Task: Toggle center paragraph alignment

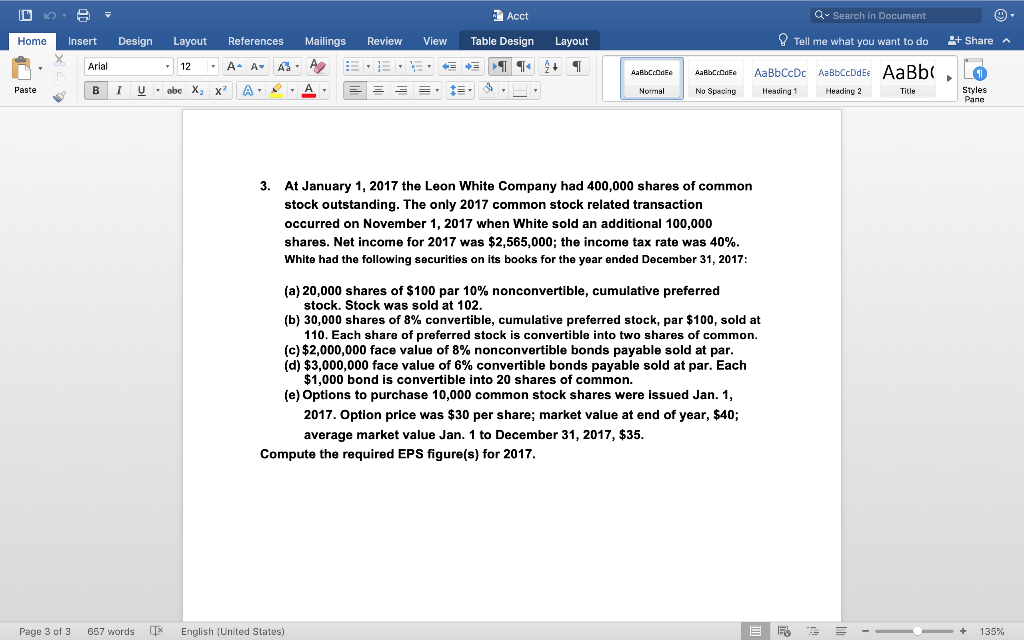Action: tap(379, 91)
